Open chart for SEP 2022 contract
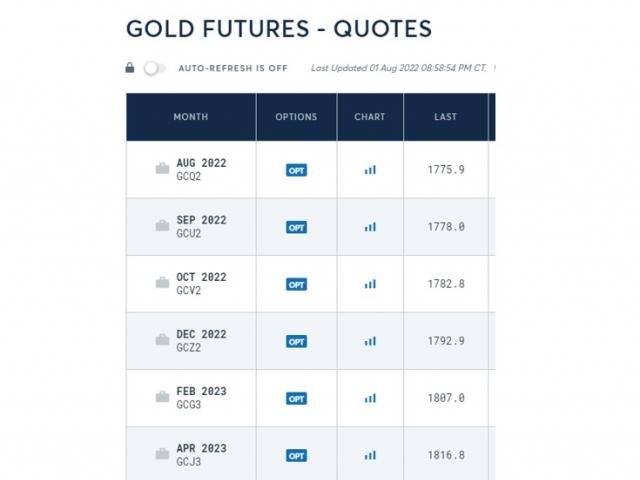This screenshot has width=640, height=480. (370, 227)
